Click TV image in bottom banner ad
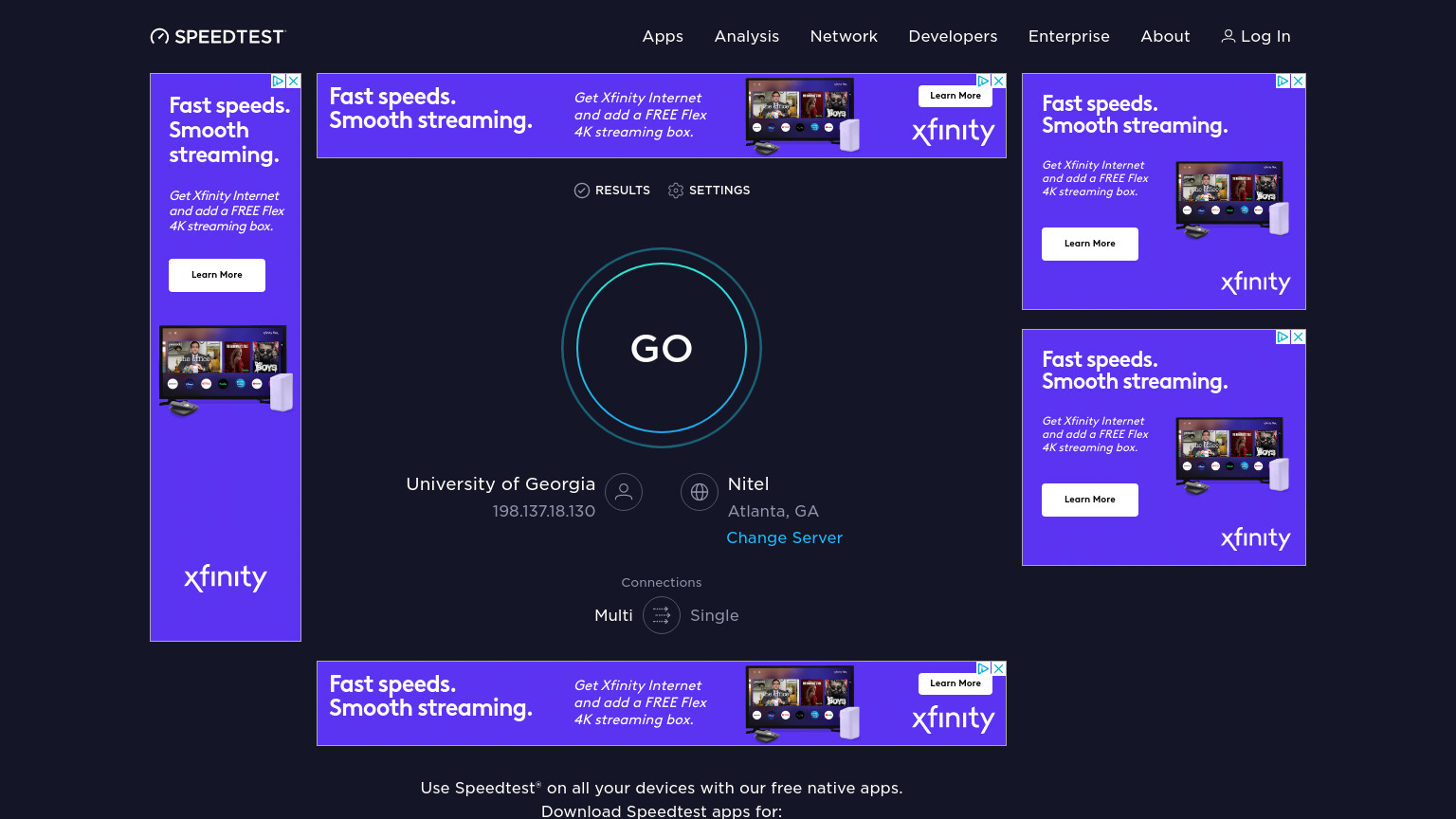 (x=803, y=703)
